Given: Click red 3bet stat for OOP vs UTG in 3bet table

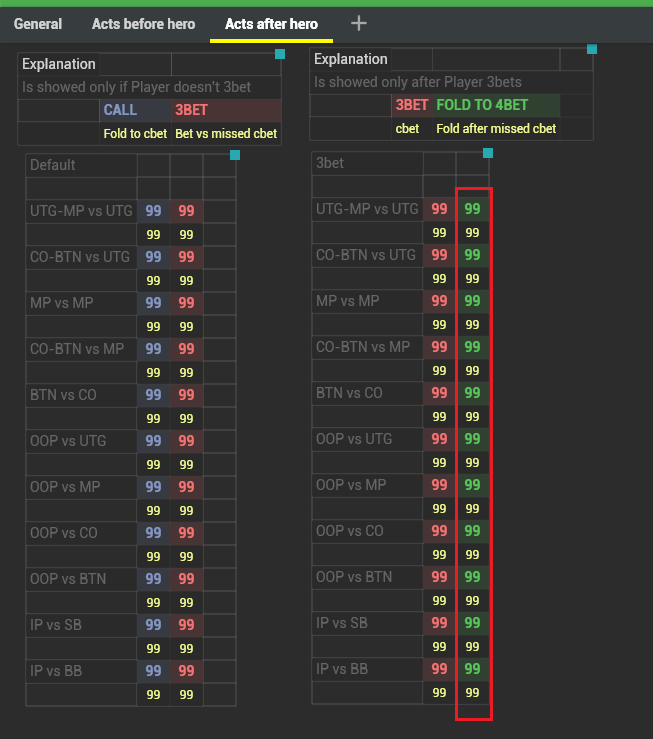Looking at the screenshot, I should click(439, 439).
